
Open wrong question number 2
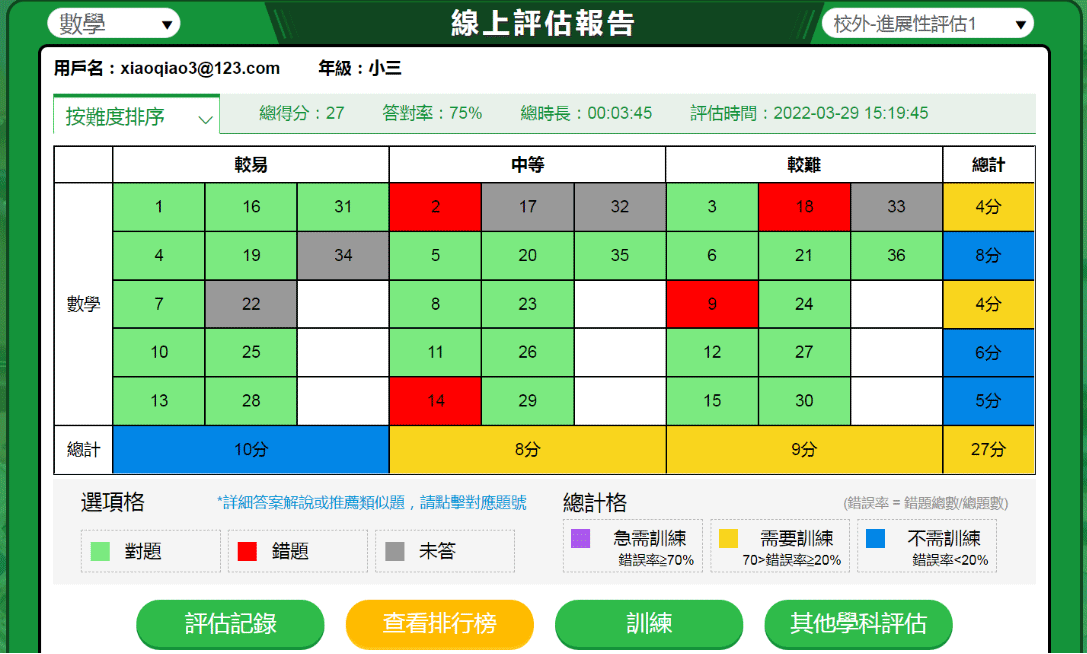click(435, 207)
